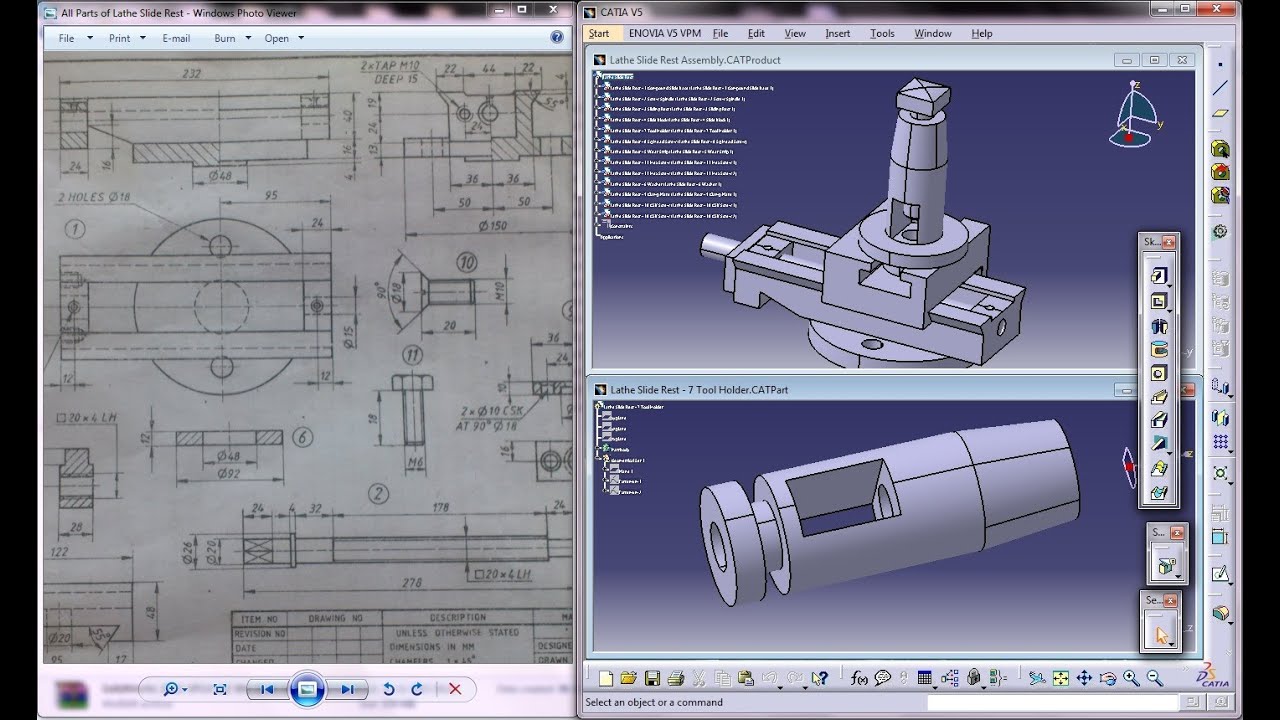This screenshot has height=720, width=1280.
Task: Save the document with the floppy icon
Action: (x=652, y=678)
